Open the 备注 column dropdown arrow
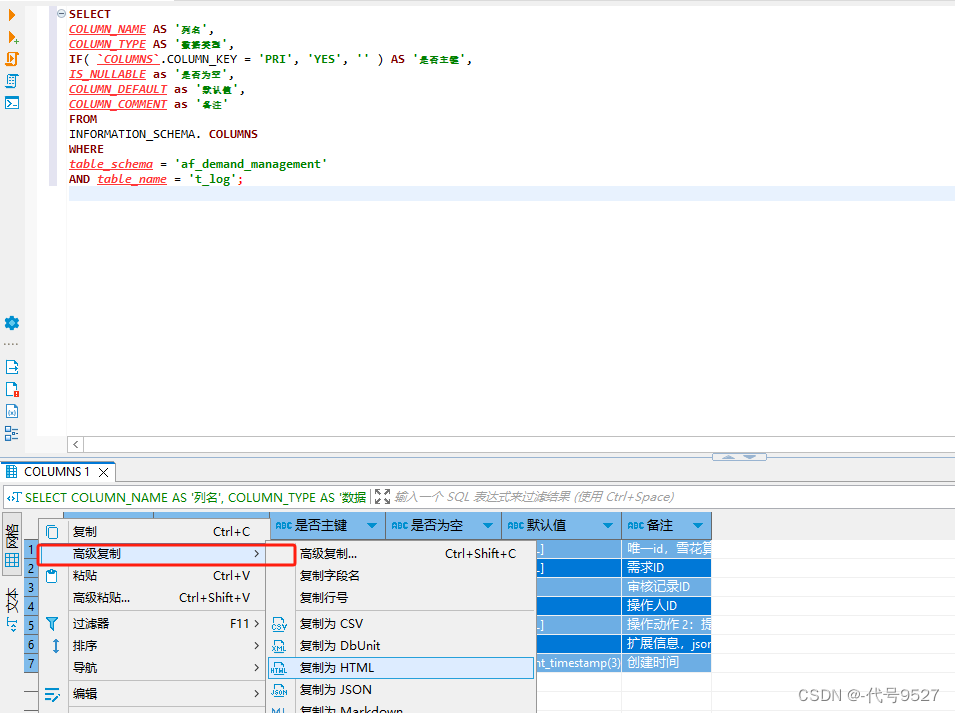Screen dimensions: 955x713 coord(698,525)
